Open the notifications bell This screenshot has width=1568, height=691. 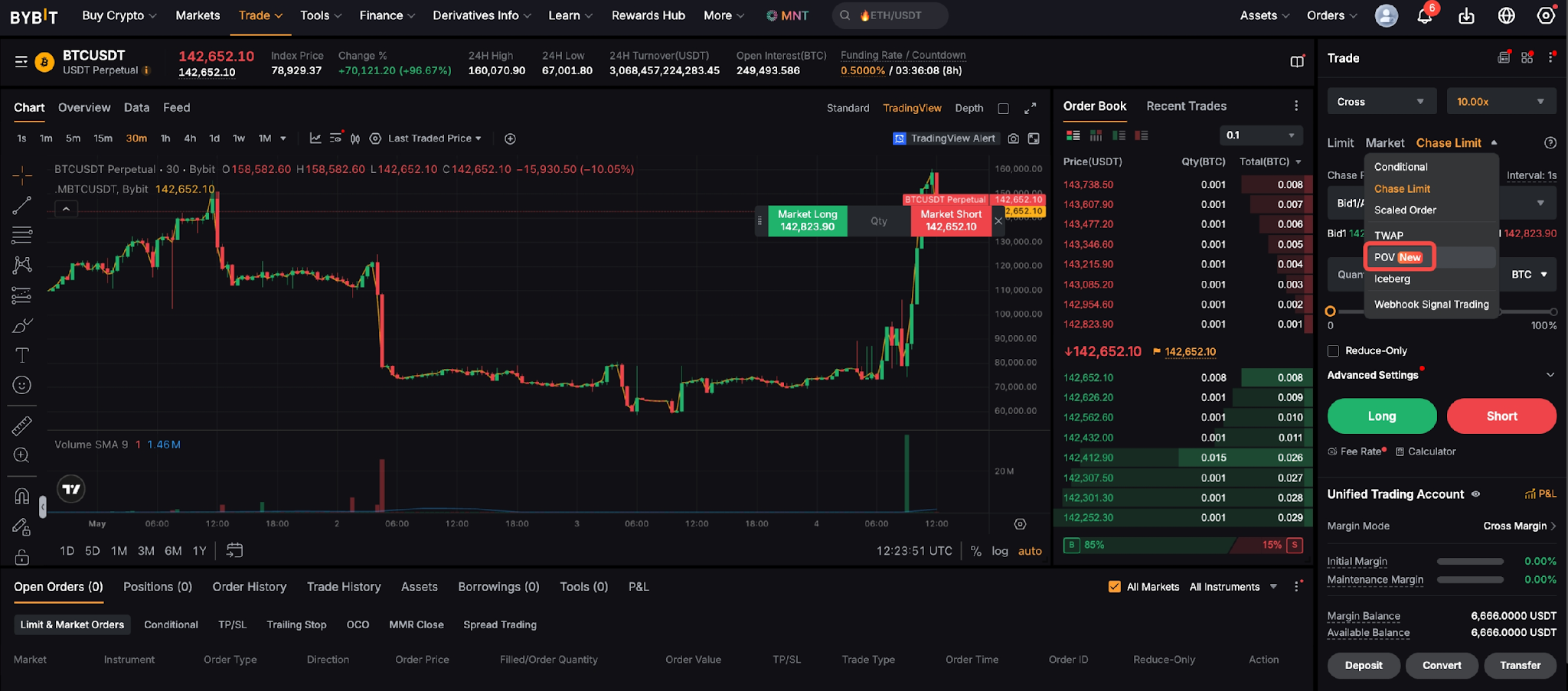click(1425, 15)
